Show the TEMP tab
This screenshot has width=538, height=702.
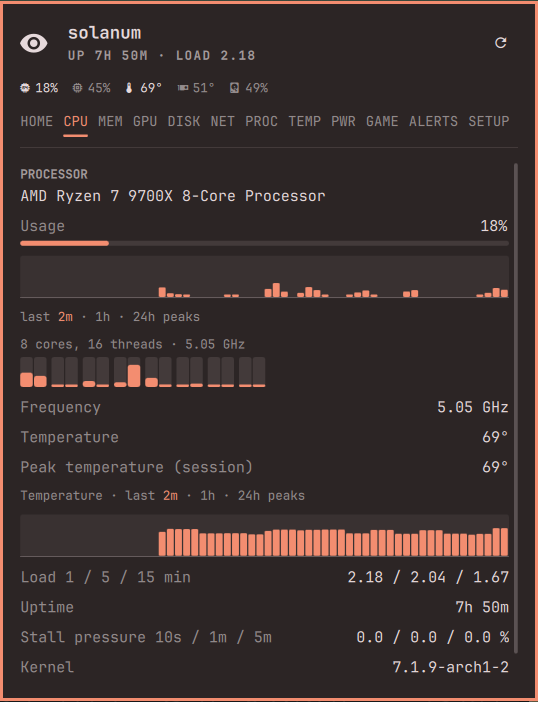click(x=304, y=121)
